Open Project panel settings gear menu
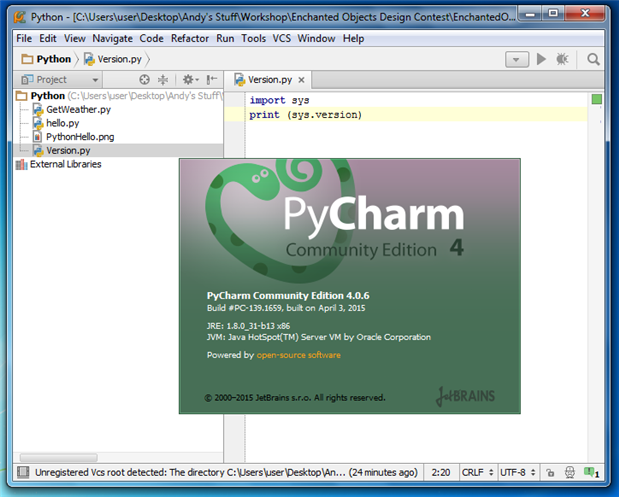 190,80
